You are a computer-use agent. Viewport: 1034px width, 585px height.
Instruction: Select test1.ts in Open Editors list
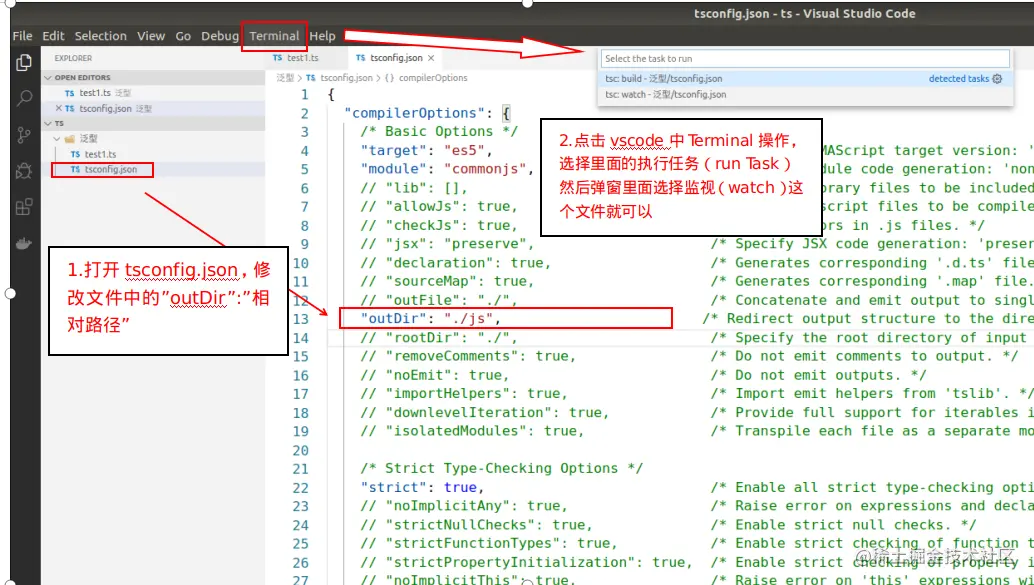(x=154, y=93)
